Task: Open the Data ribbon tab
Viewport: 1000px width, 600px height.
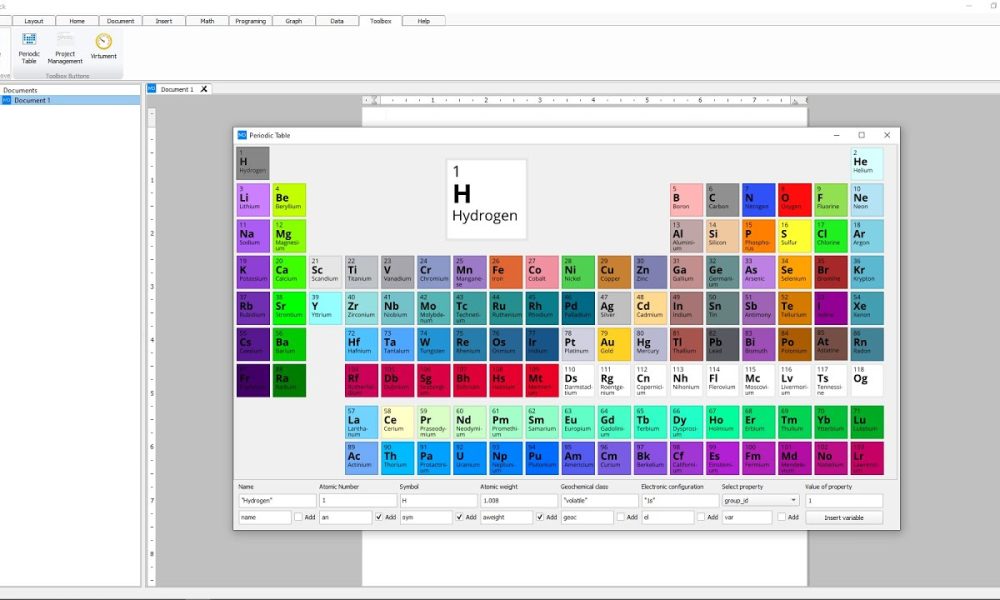Action: (x=337, y=21)
